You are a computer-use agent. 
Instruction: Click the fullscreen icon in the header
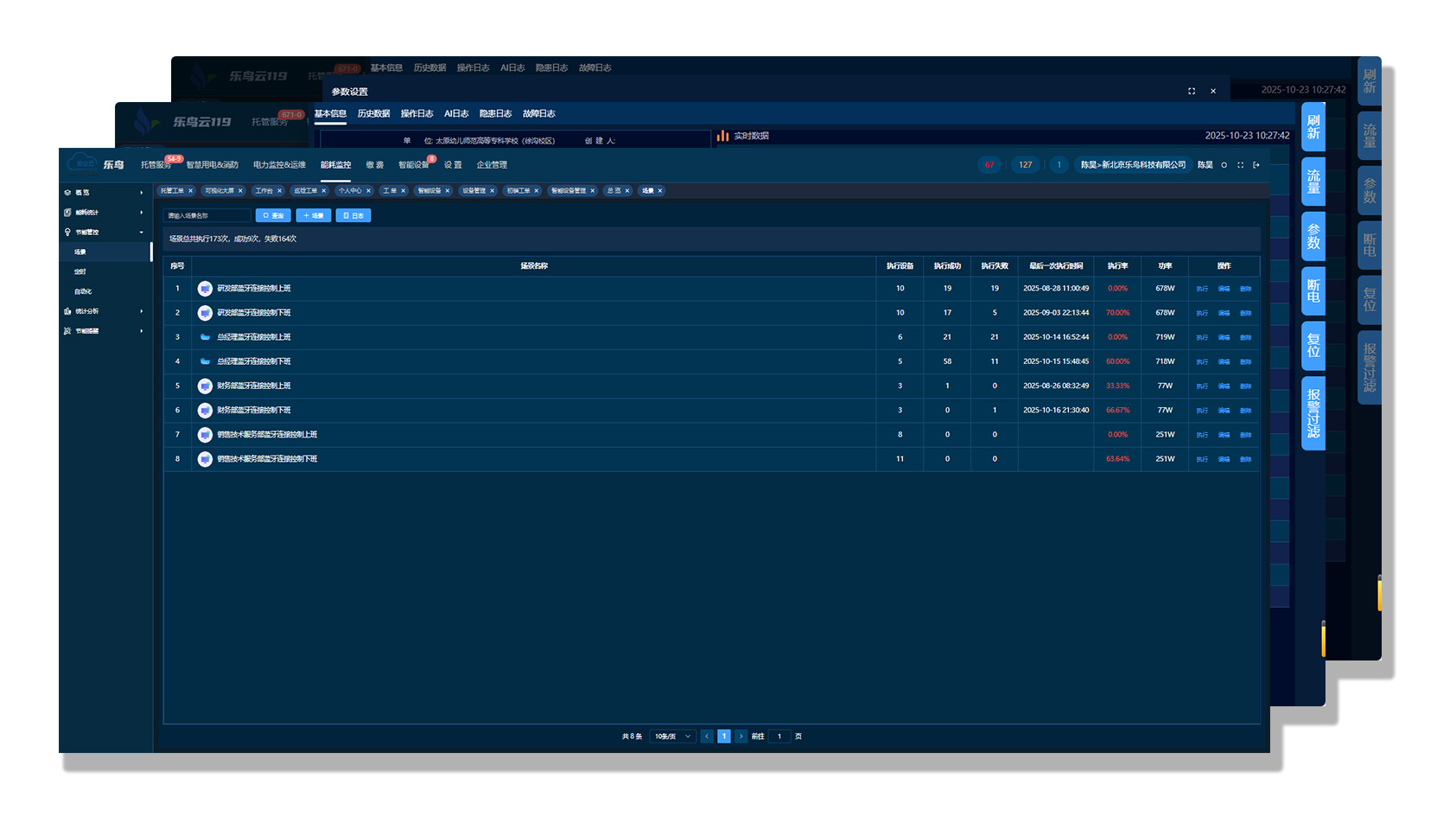tap(1240, 165)
